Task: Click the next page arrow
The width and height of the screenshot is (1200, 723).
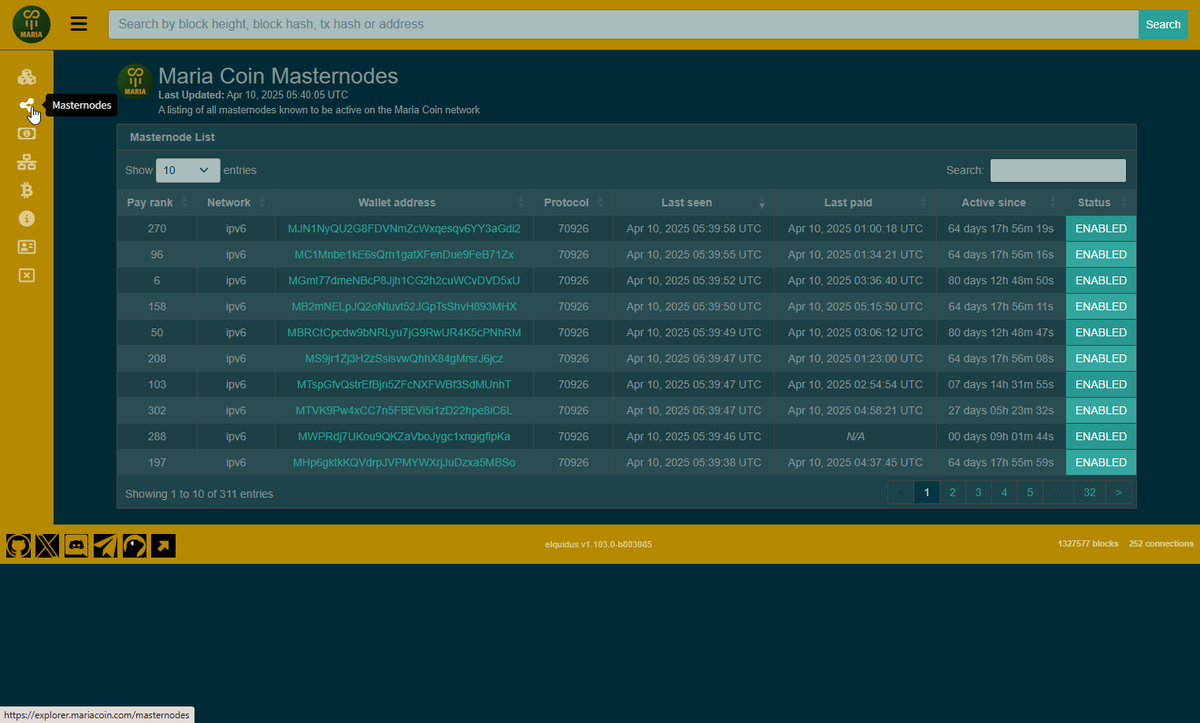Action: (1118, 492)
